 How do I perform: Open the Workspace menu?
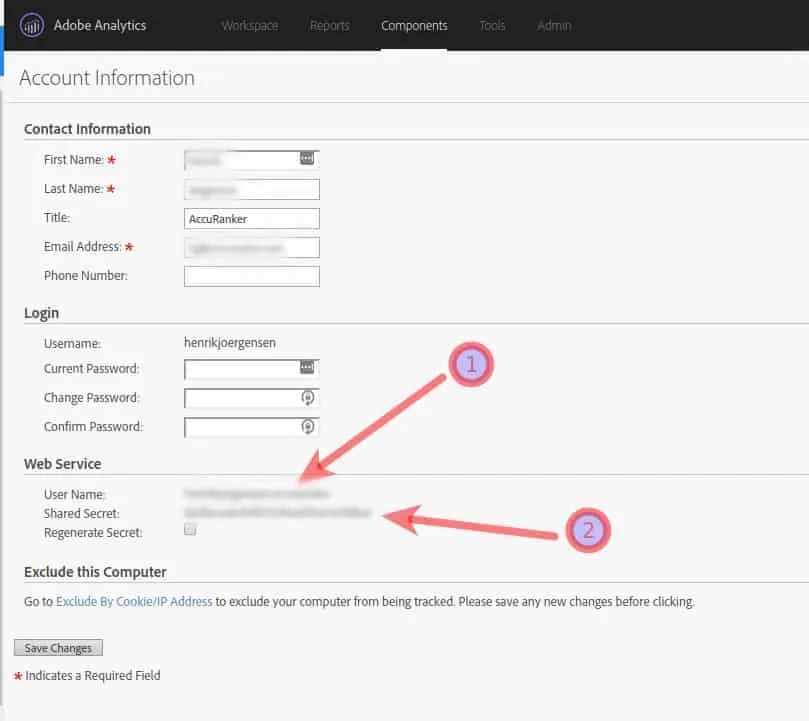tap(249, 26)
